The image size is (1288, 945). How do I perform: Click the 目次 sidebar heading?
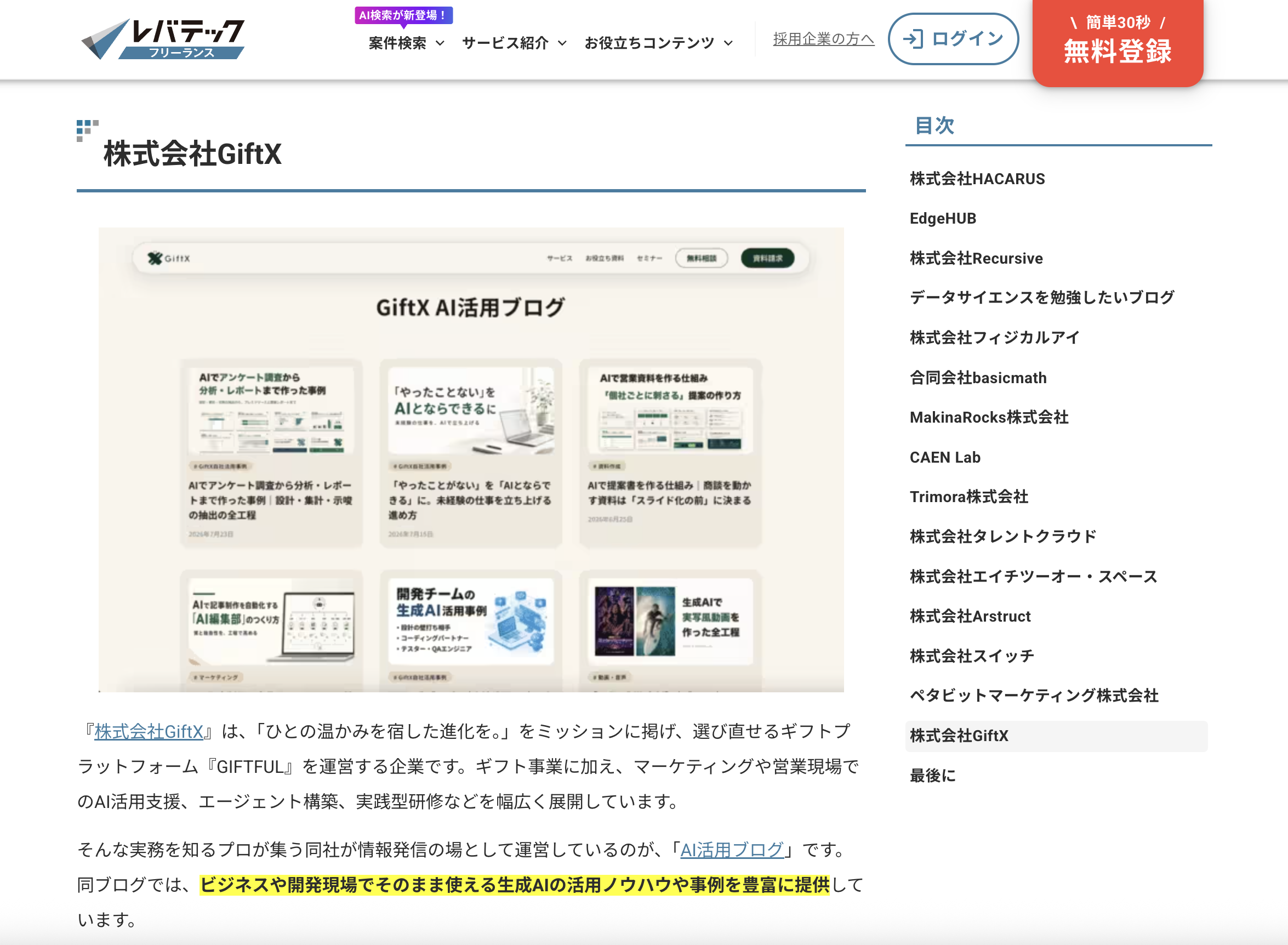pos(934,126)
